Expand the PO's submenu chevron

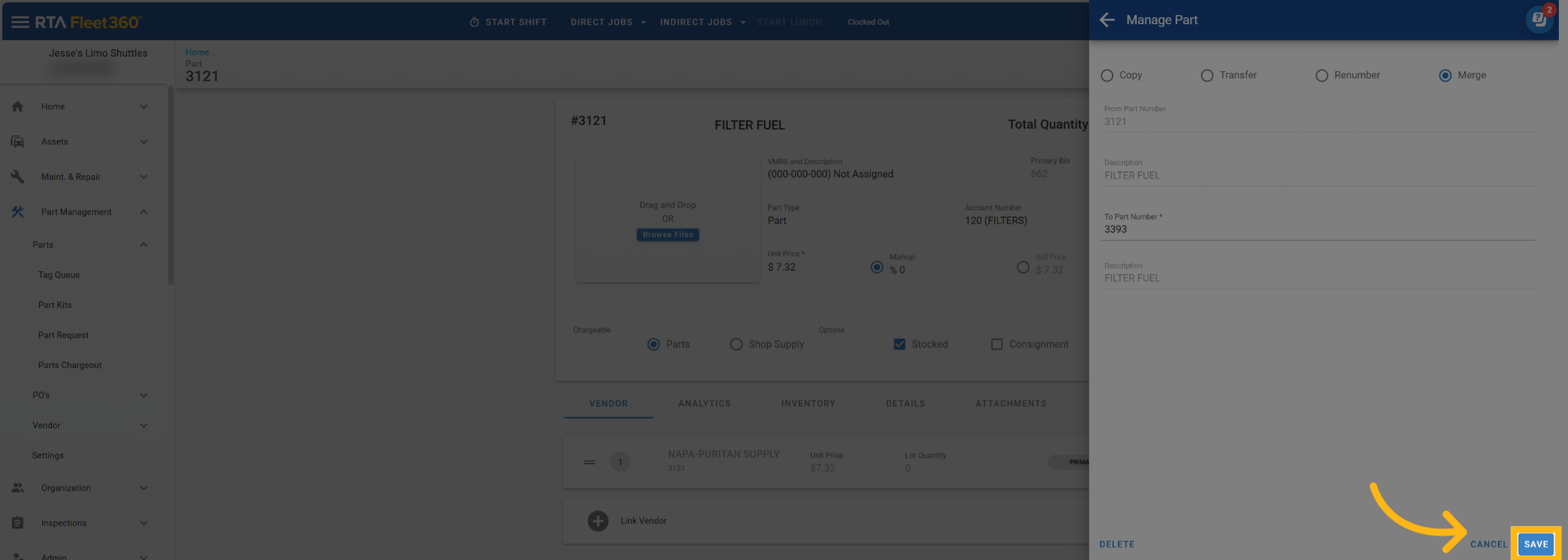pos(144,395)
